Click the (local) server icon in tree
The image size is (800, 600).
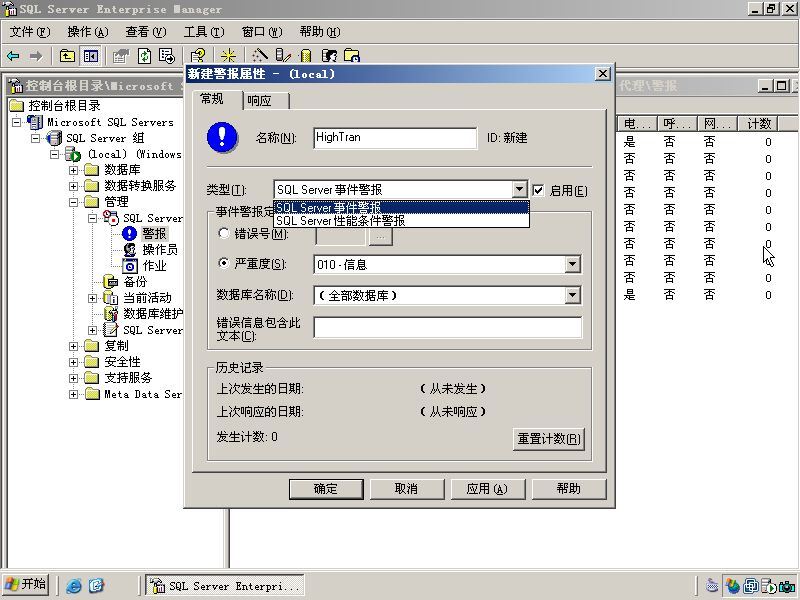(x=73, y=154)
